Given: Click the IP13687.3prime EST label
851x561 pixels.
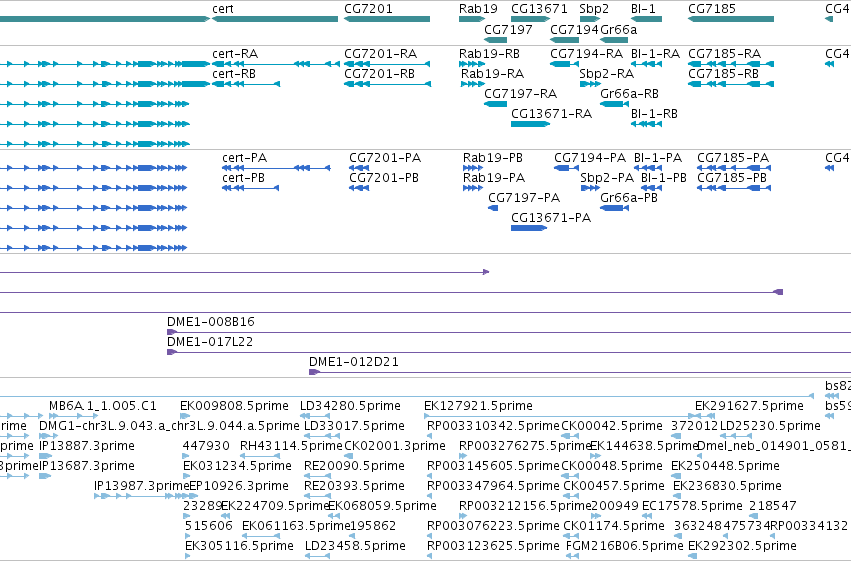Looking at the screenshot, I should click(87, 466).
